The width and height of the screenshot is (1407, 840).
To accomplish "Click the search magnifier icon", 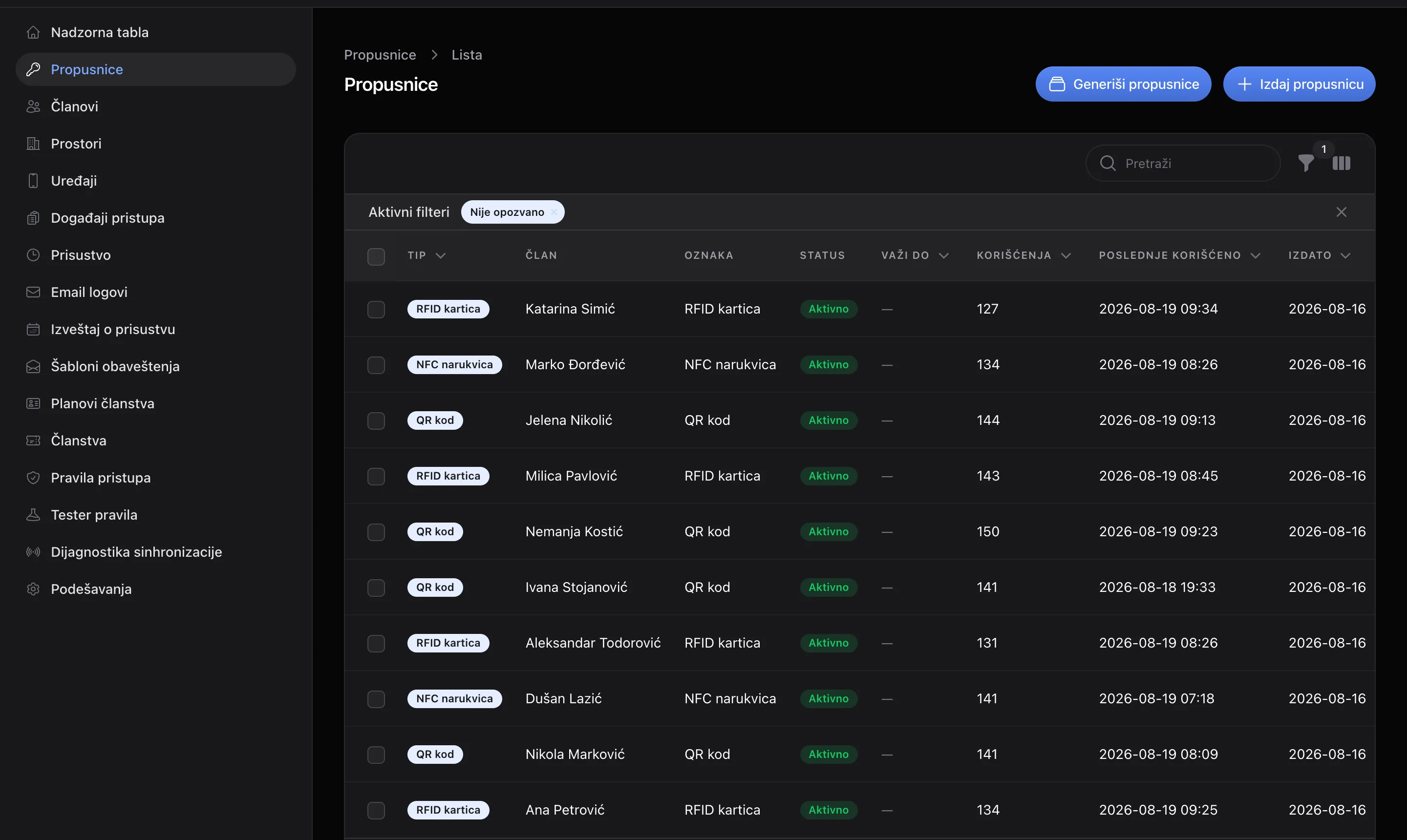I will 1108,163.
